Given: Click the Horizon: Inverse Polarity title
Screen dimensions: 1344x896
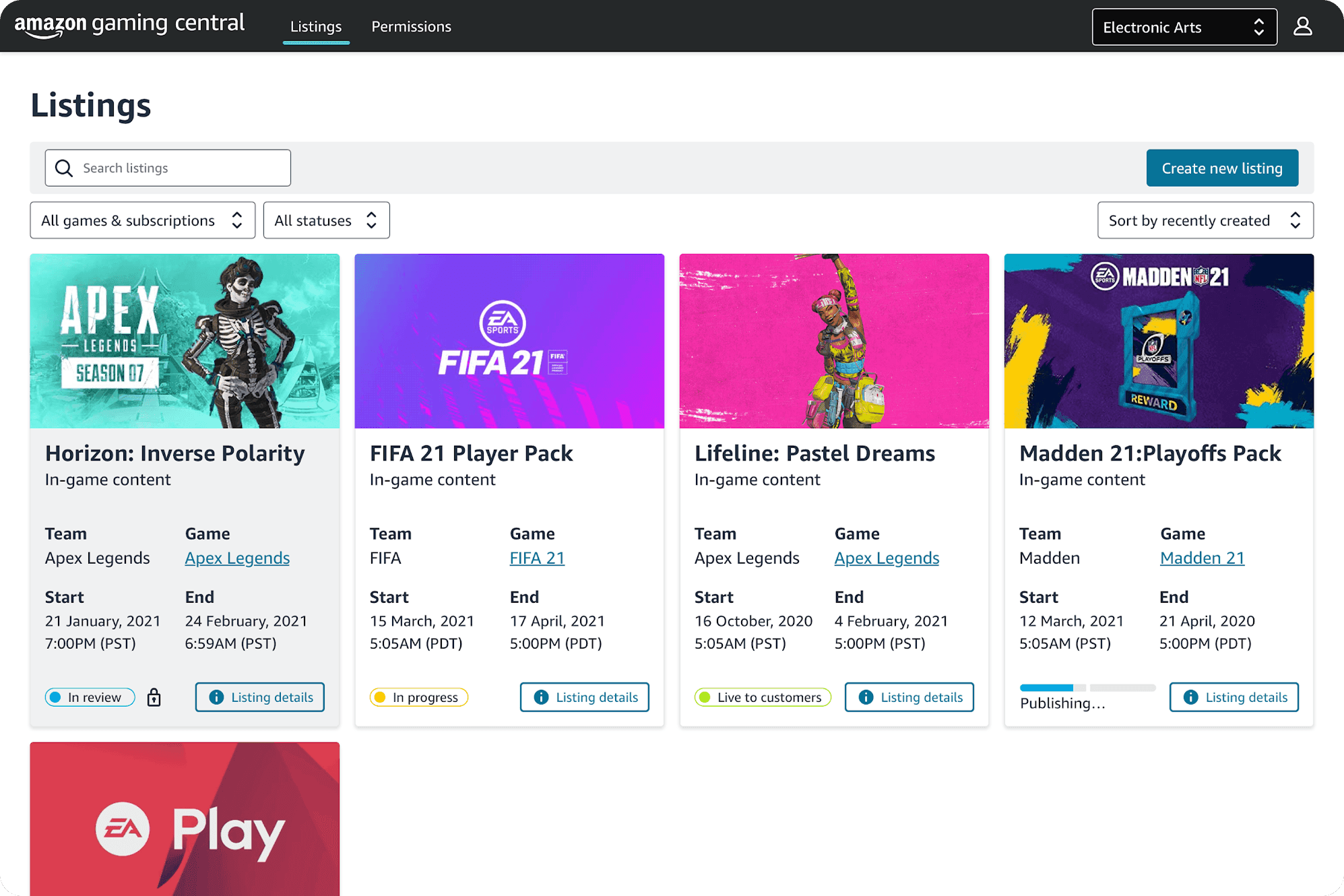Looking at the screenshot, I should tap(174, 453).
